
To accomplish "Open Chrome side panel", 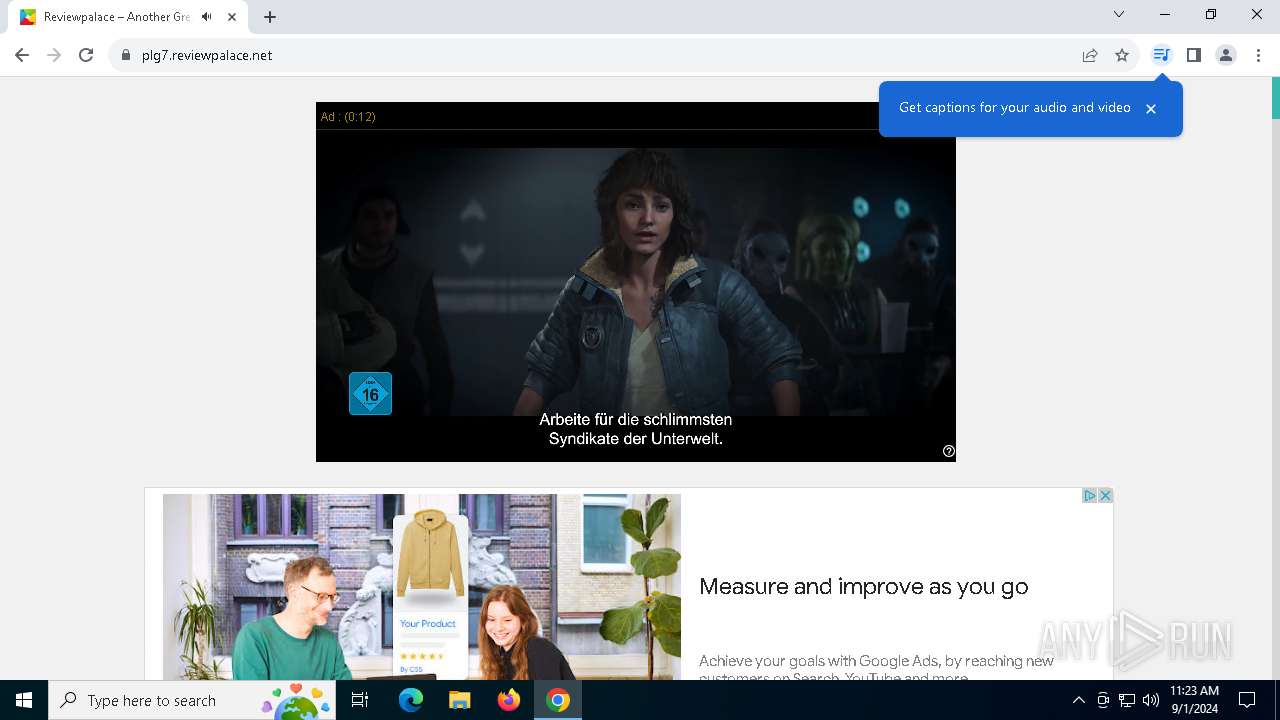I will pyautogui.click(x=1193, y=55).
